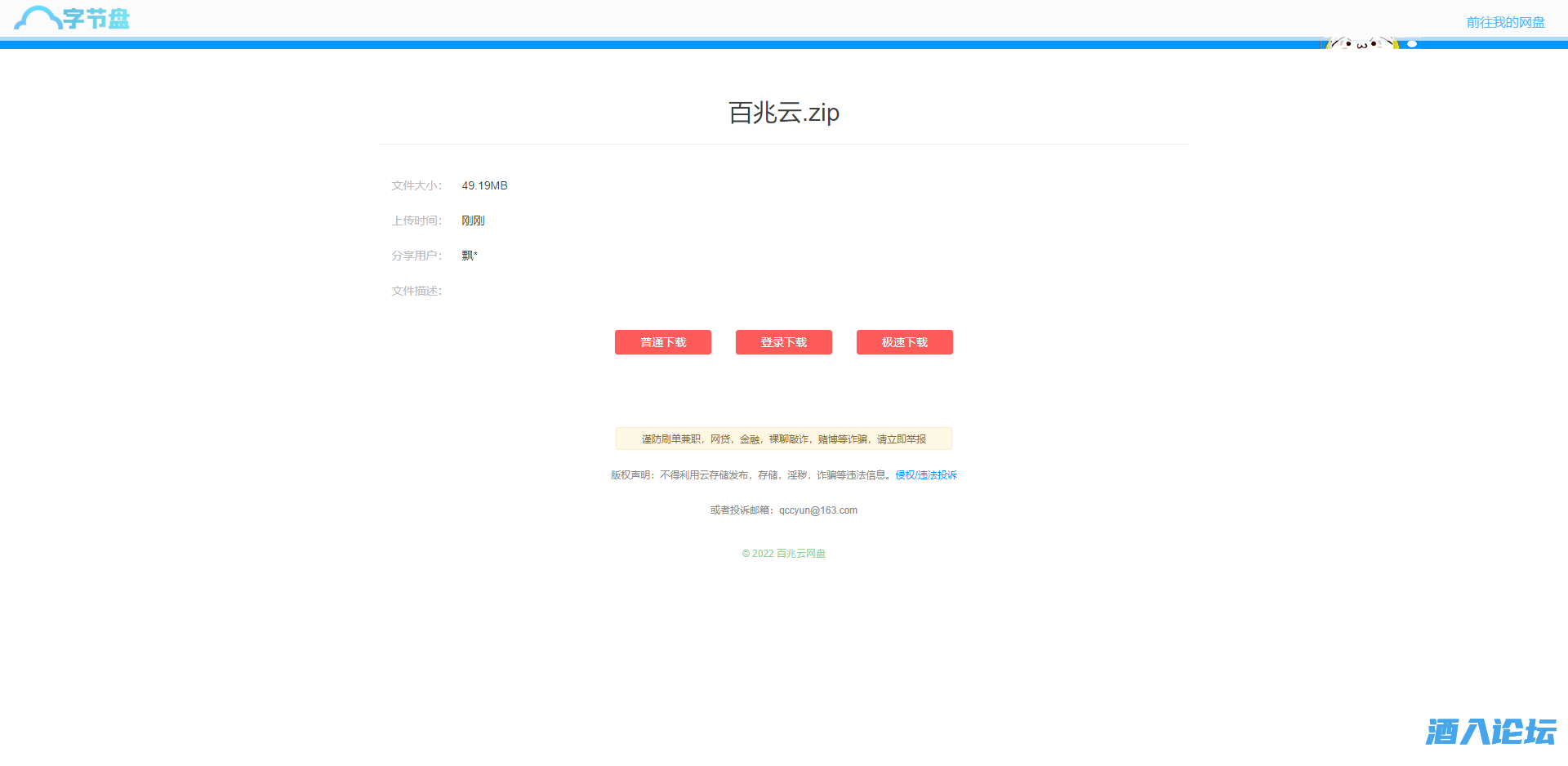Click the 文件描述 label
Screen dimensions: 1568x766
point(416,291)
